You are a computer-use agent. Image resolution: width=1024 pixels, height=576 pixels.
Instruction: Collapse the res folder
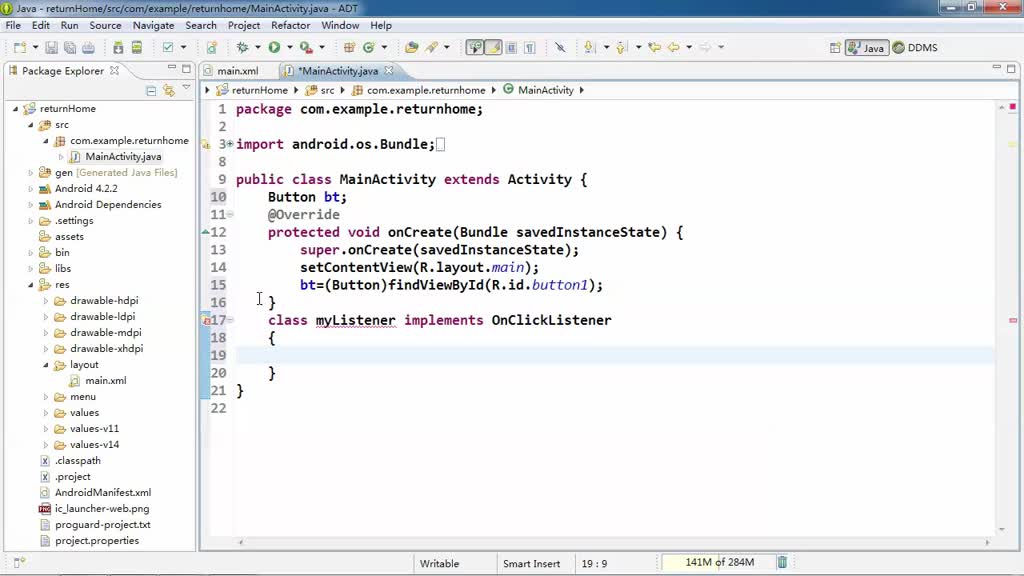(x=31, y=285)
